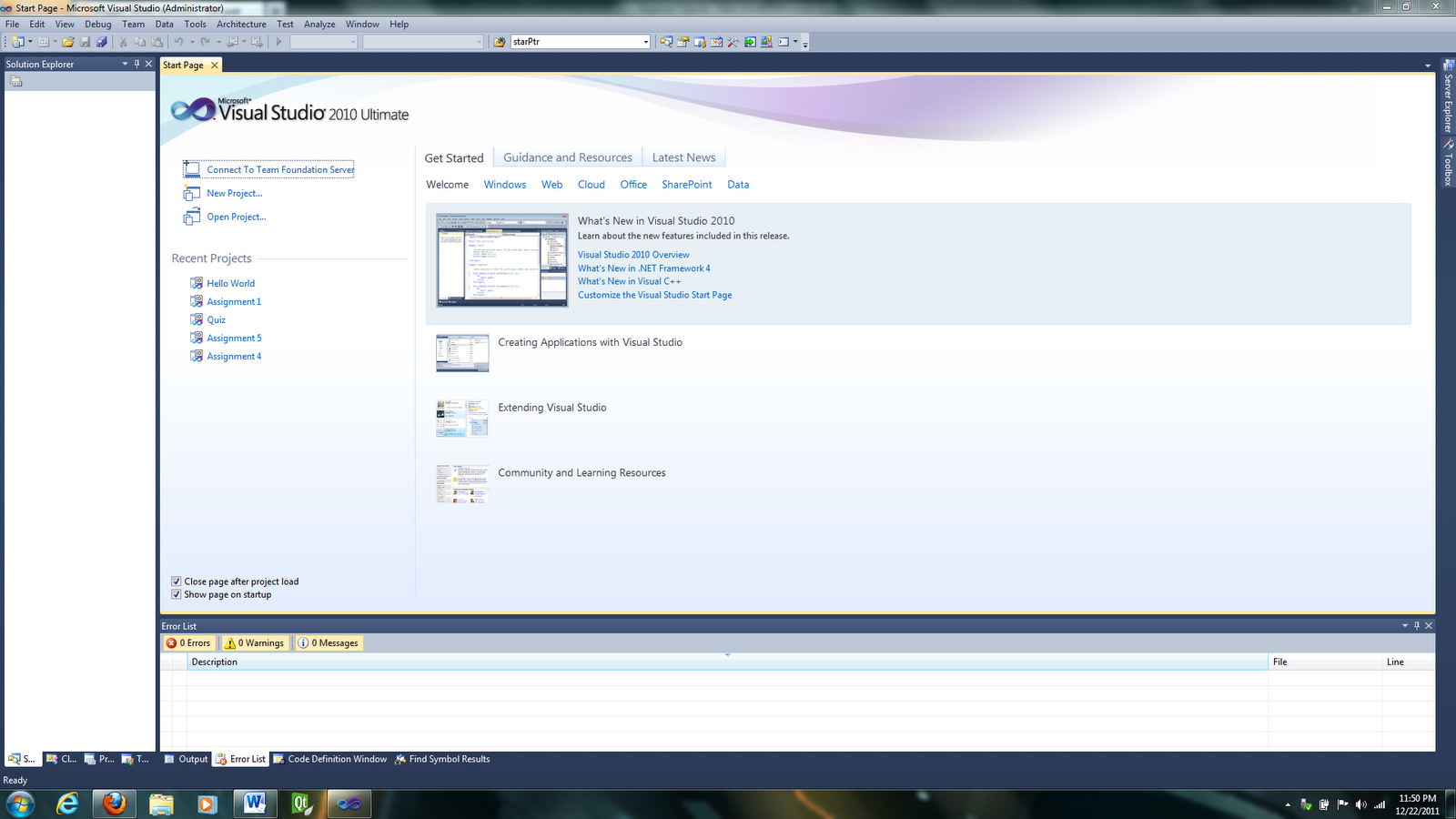Toggle auto-hide pin on Error List
Image resolution: width=1456 pixels, height=819 pixels.
click(x=1417, y=625)
